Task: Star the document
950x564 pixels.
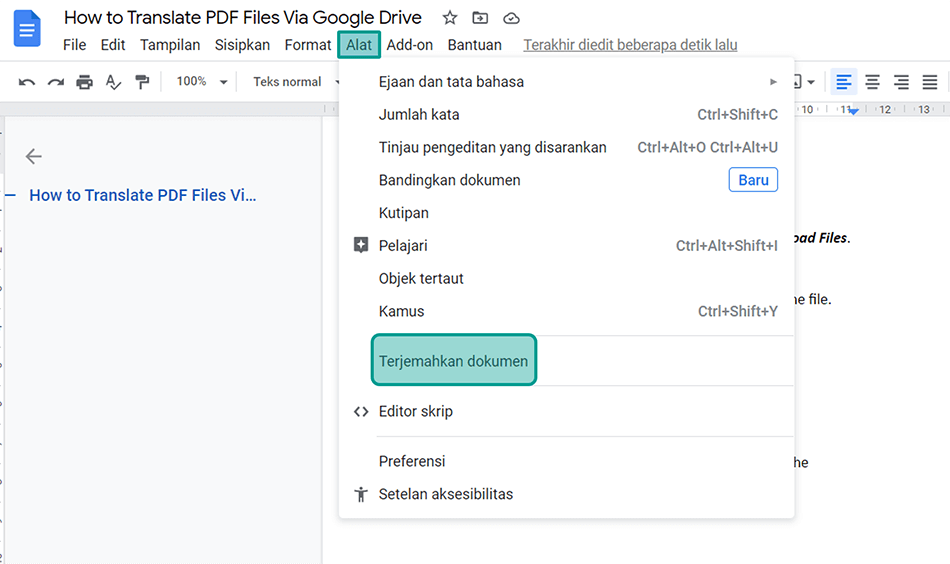Action: point(450,18)
